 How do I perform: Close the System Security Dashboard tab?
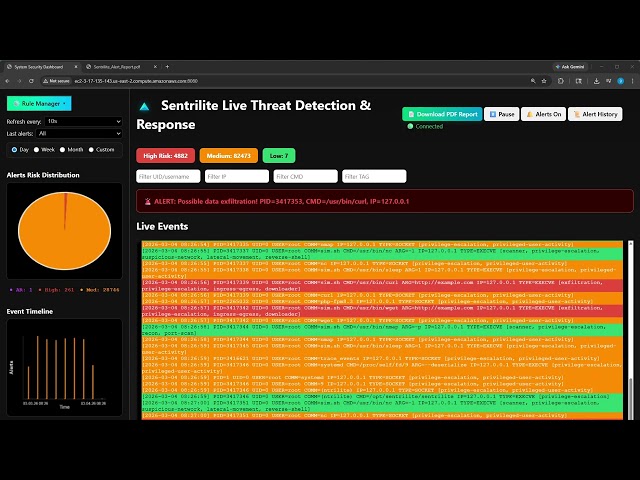76,67
